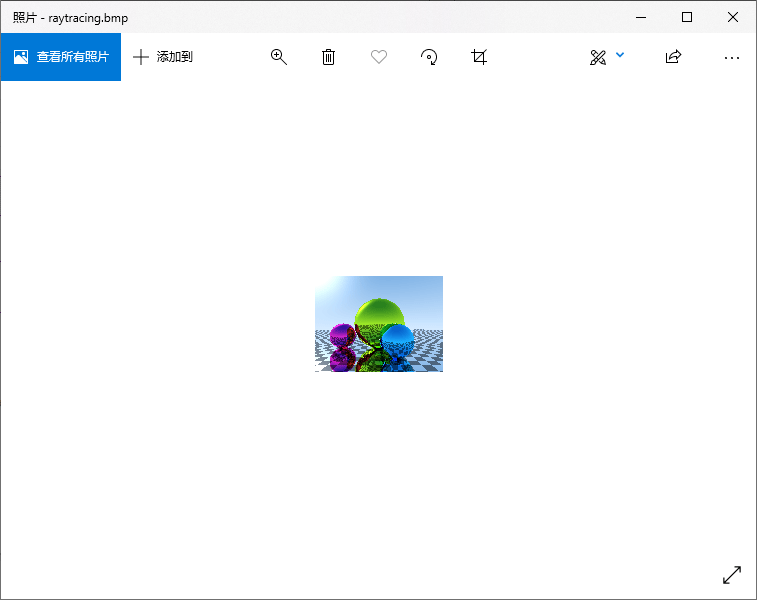Toggle the heart favorite icon
This screenshot has width=757, height=600.
(x=379, y=57)
